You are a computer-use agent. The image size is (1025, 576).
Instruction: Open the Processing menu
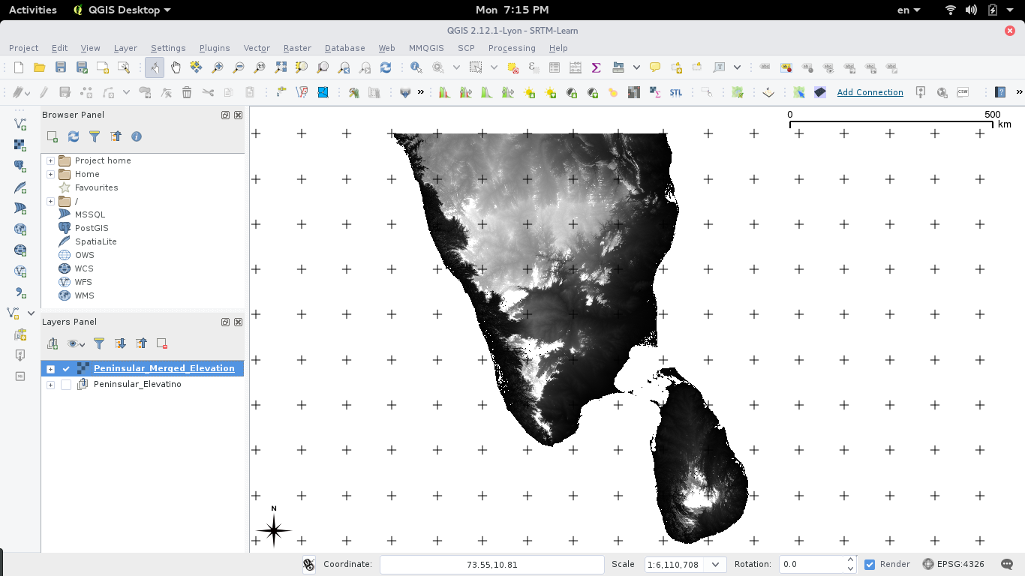[511, 48]
